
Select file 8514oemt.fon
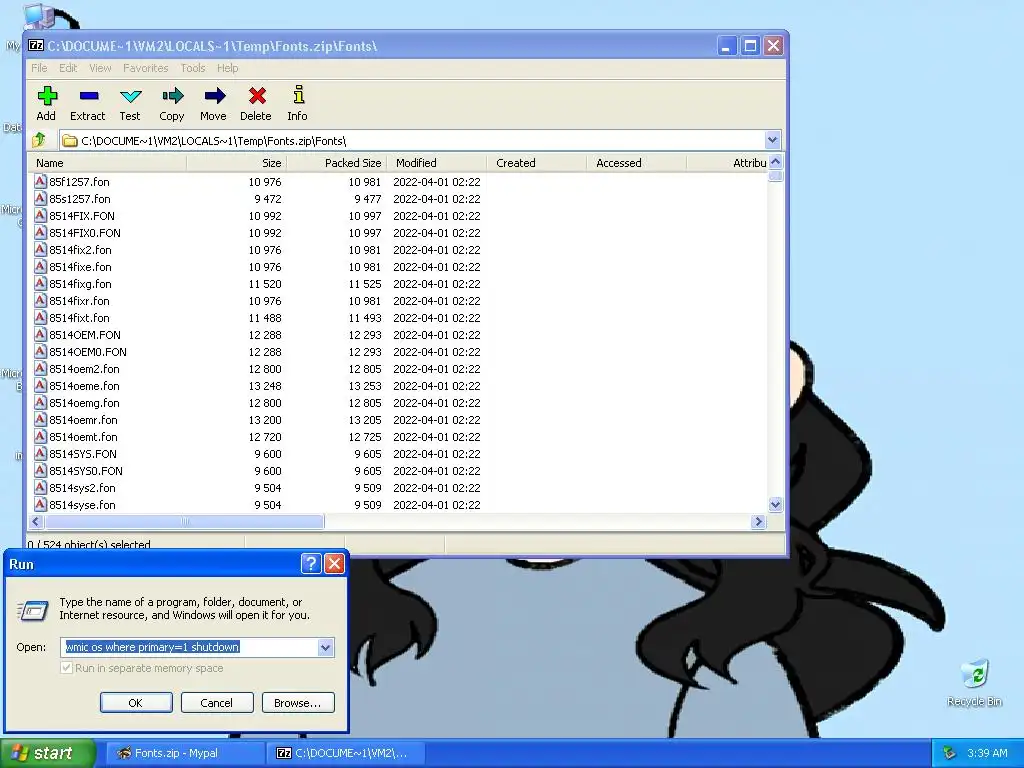[x=84, y=436]
